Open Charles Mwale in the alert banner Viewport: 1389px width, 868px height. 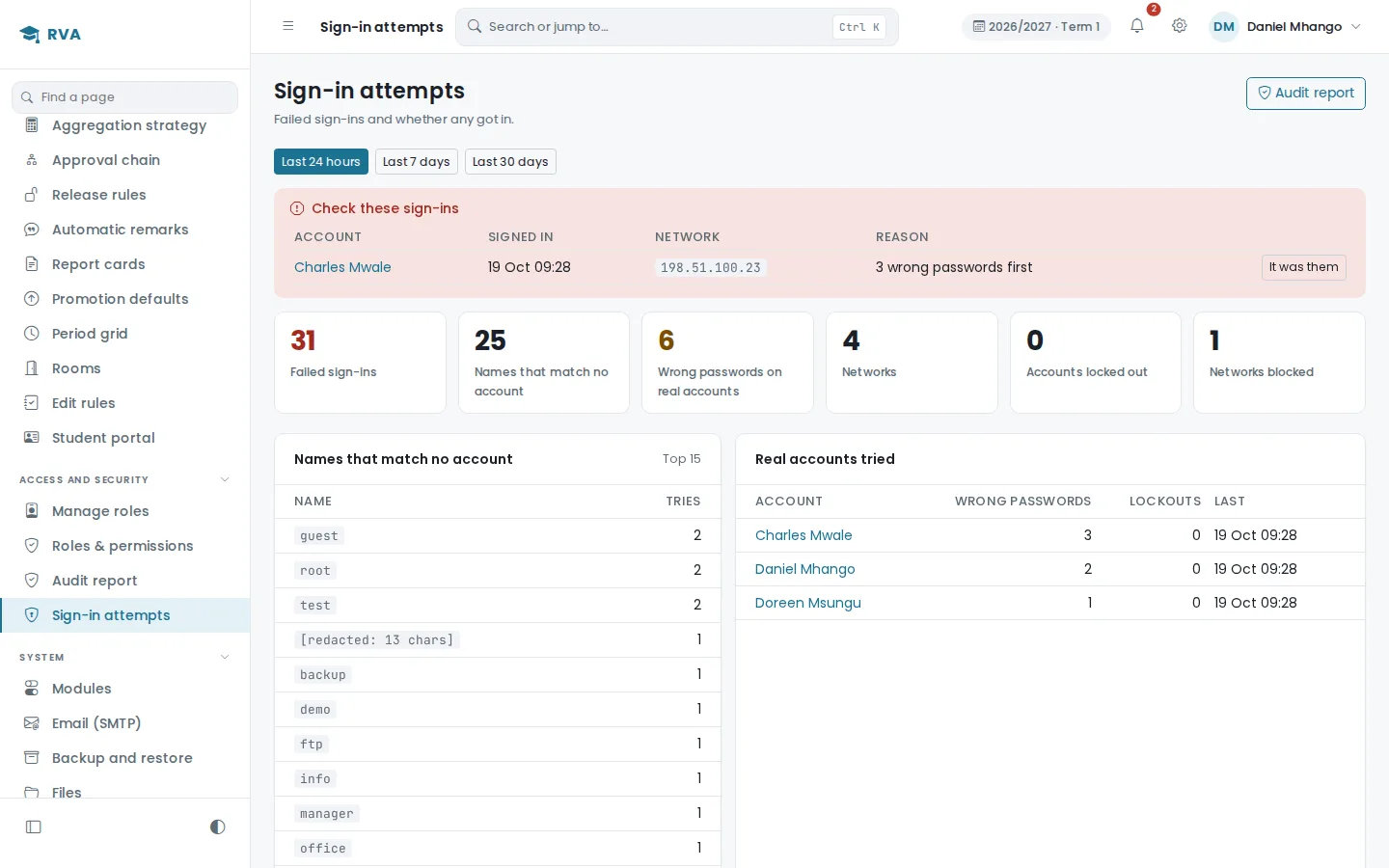point(342,267)
